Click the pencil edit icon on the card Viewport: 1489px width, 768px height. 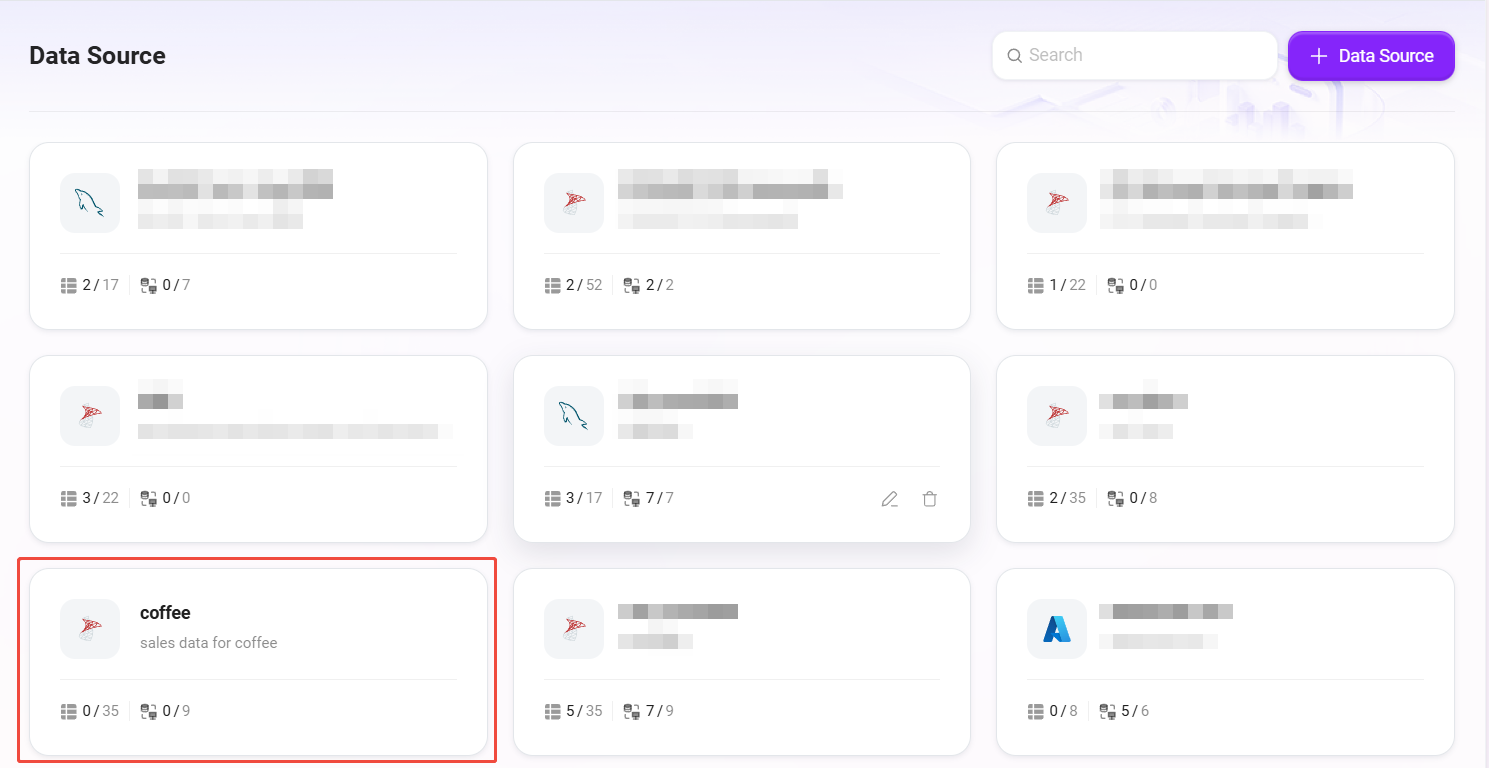(x=889, y=499)
